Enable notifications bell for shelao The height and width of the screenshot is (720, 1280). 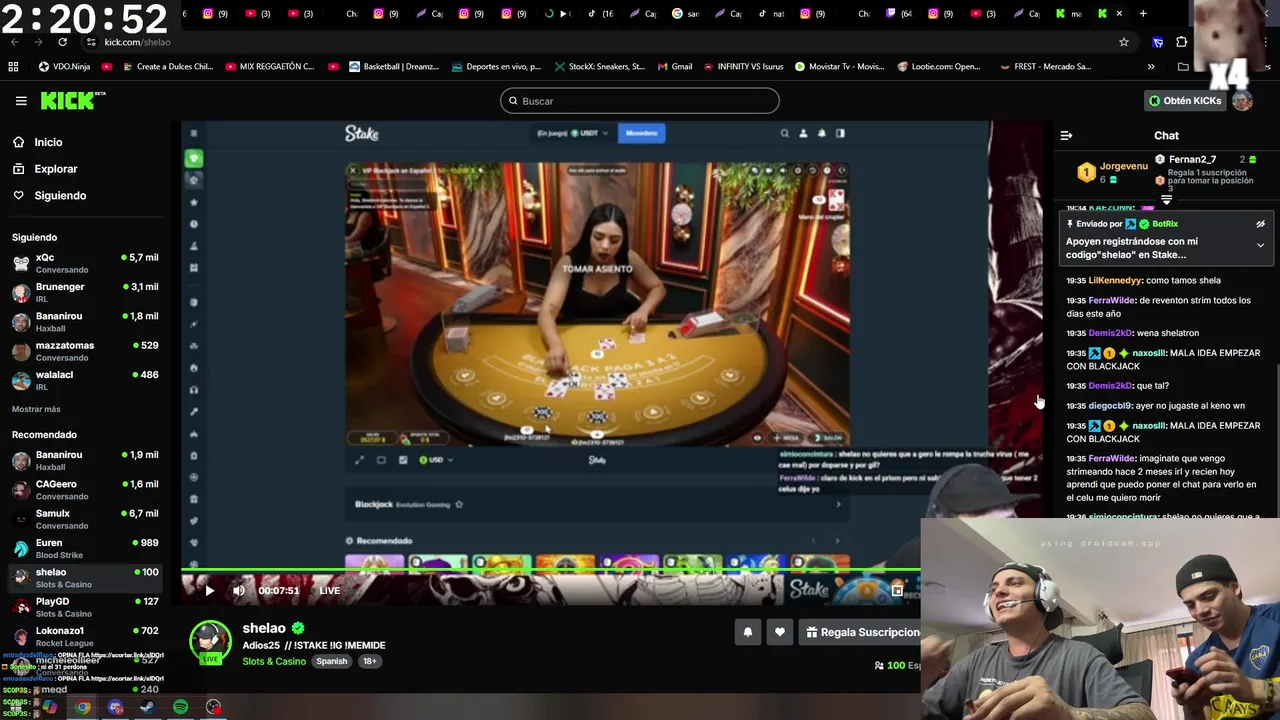747,632
